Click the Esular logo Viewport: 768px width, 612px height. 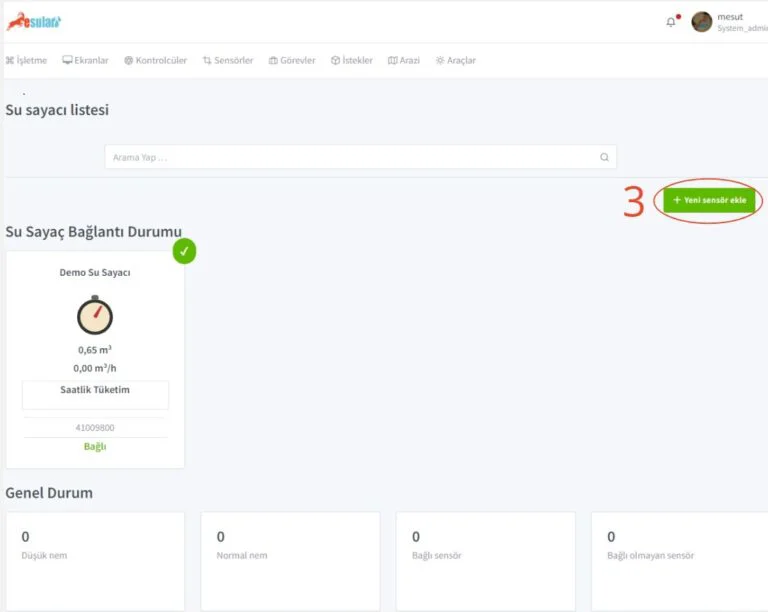[x=34, y=22]
